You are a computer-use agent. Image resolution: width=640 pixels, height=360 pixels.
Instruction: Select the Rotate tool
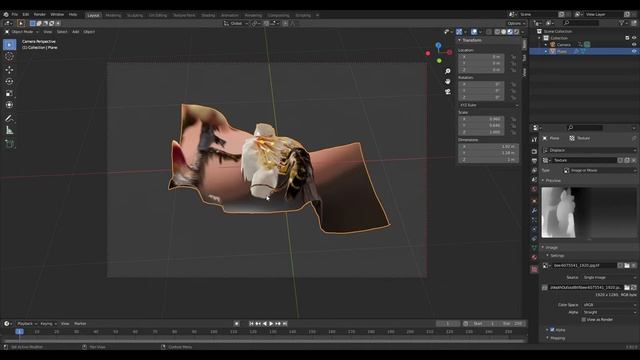[9, 82]
